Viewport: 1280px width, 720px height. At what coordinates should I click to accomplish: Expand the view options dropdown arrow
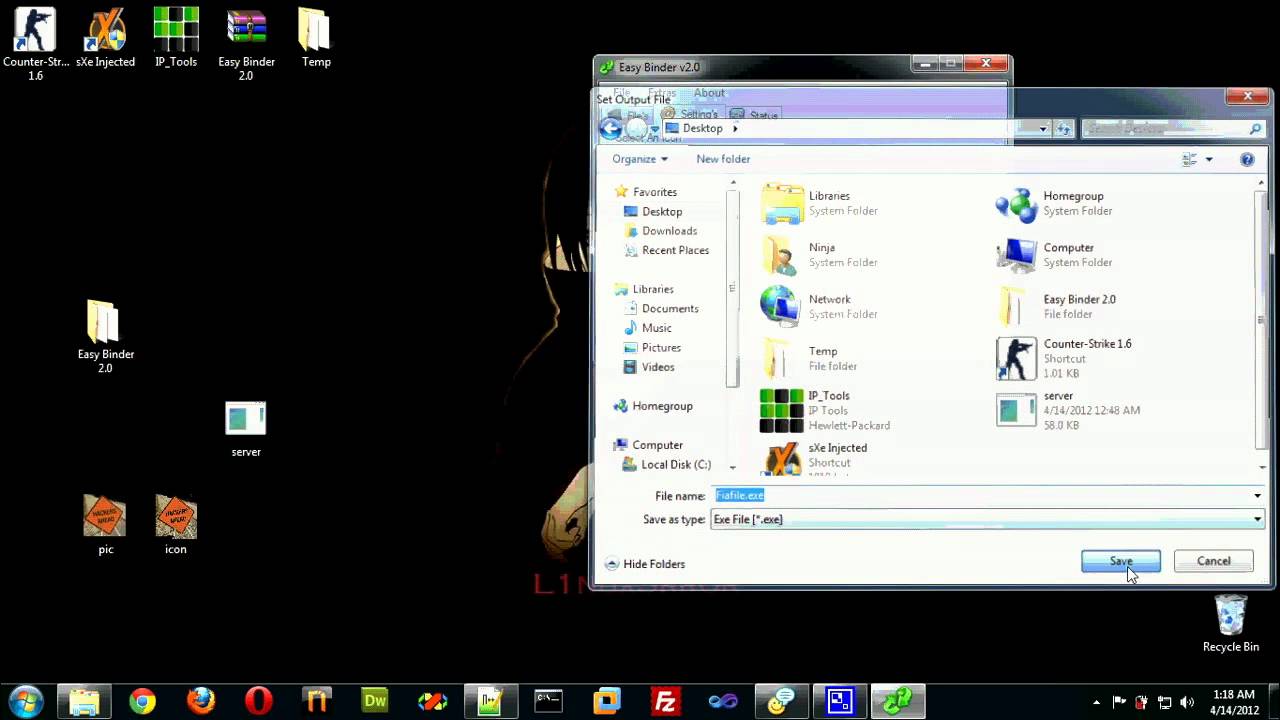[1208, 159]
